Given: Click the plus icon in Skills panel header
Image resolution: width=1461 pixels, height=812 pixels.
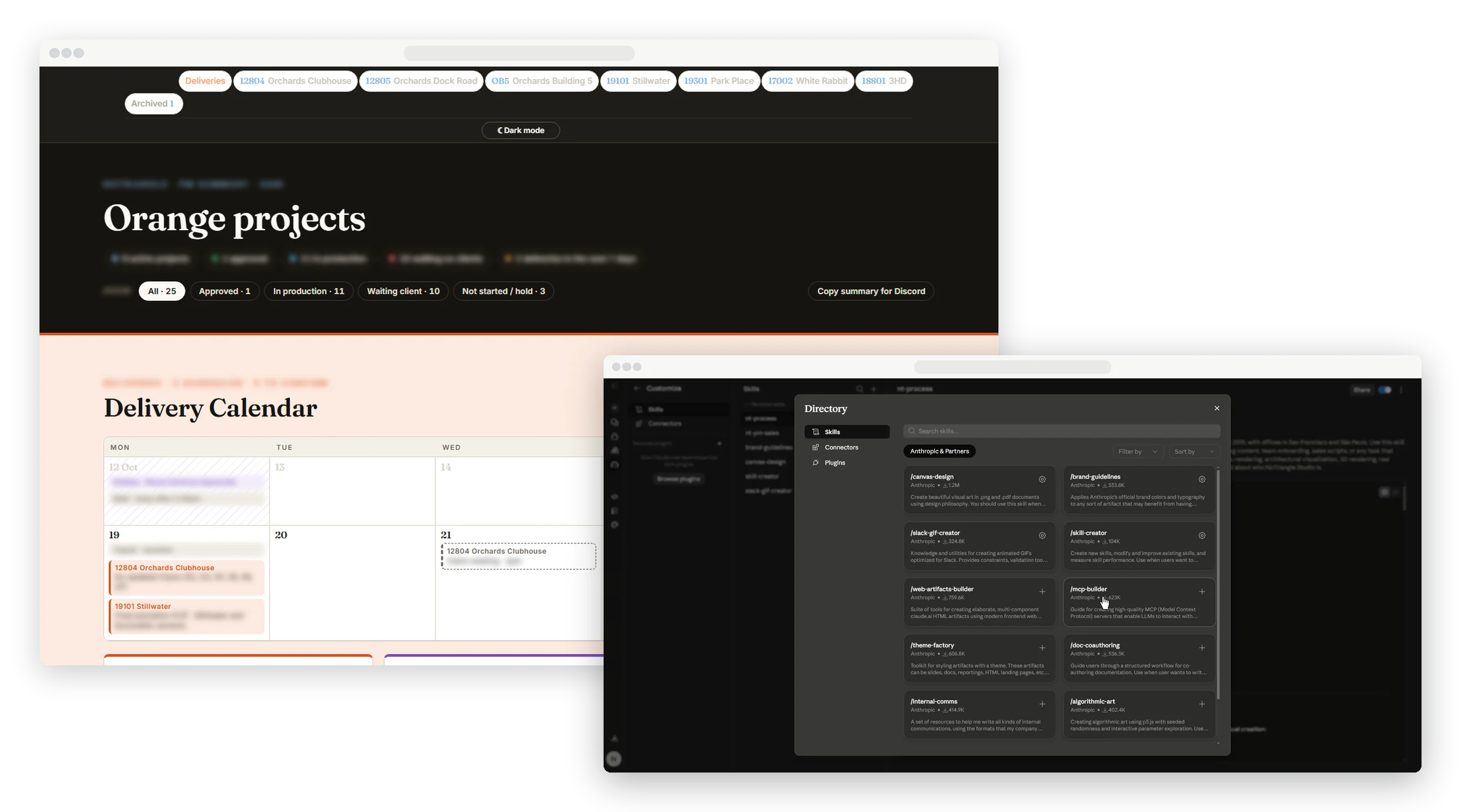Looking at the screenshot, I should (874, 389).
